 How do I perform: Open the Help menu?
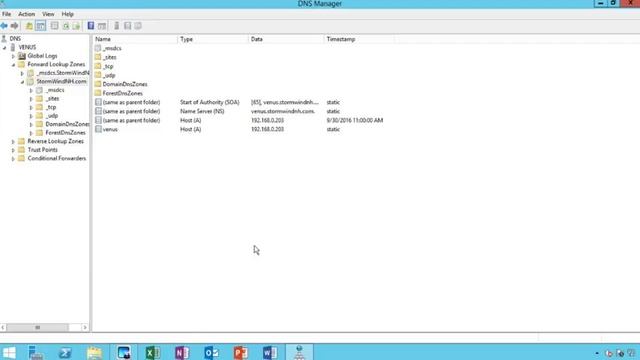67,14
